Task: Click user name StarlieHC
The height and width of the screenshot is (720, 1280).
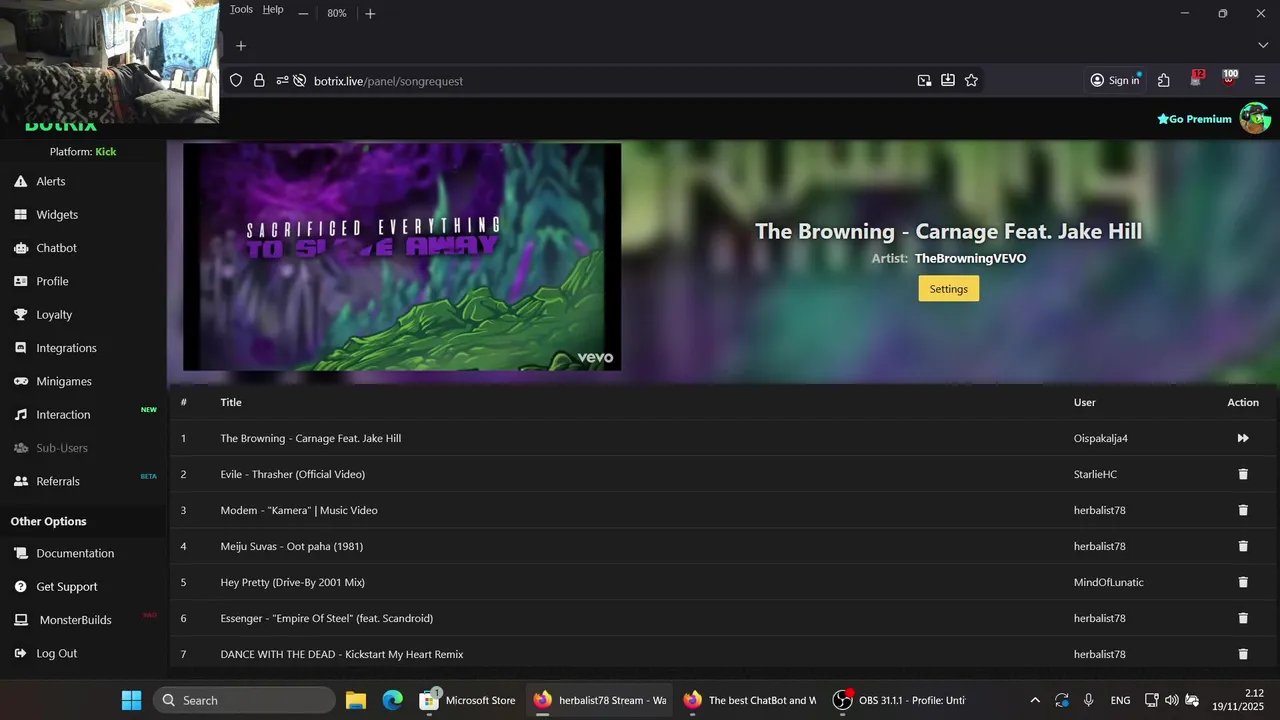Action: (1096, 474)
